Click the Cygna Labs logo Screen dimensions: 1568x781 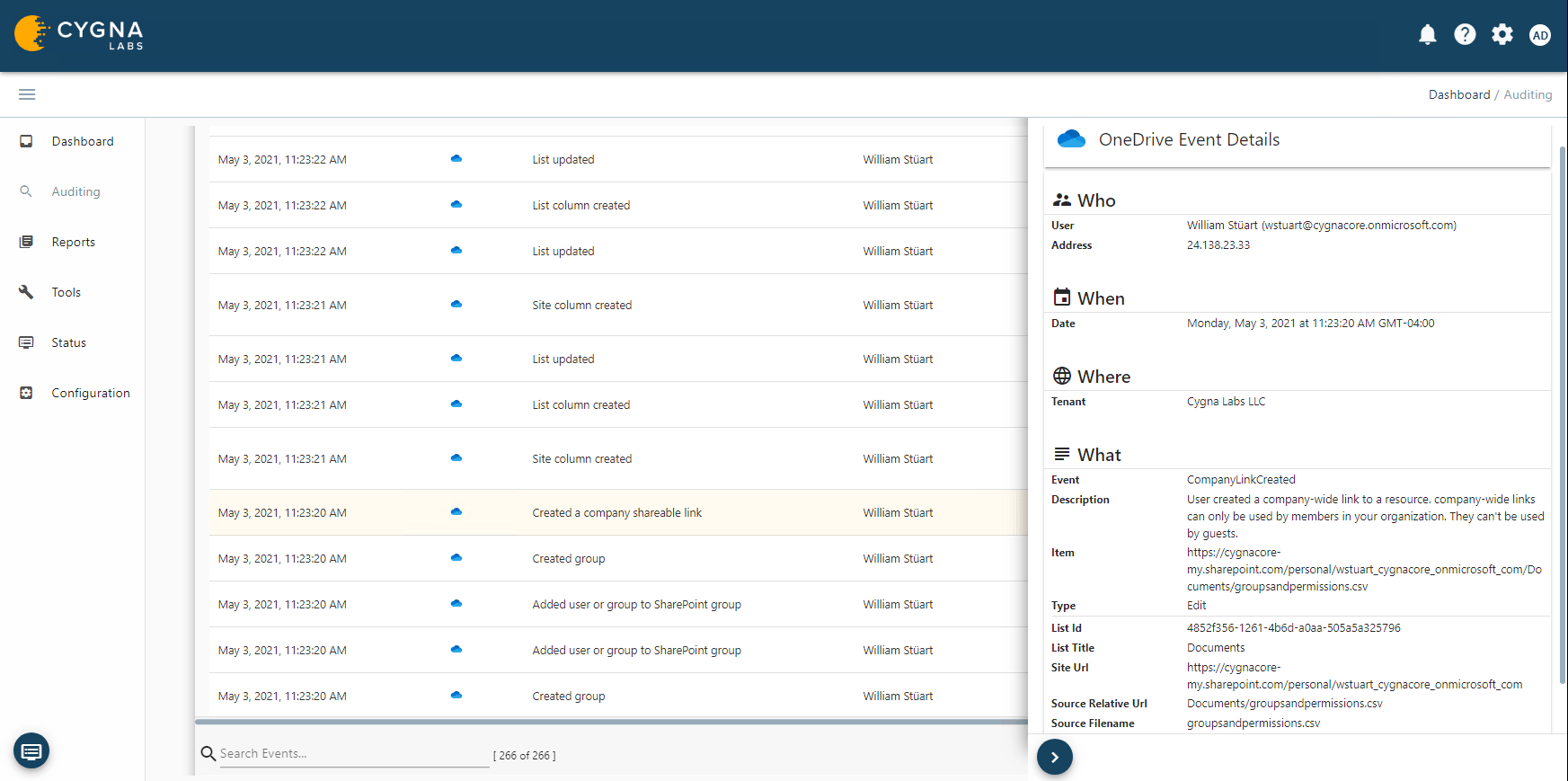click(79, 34)
